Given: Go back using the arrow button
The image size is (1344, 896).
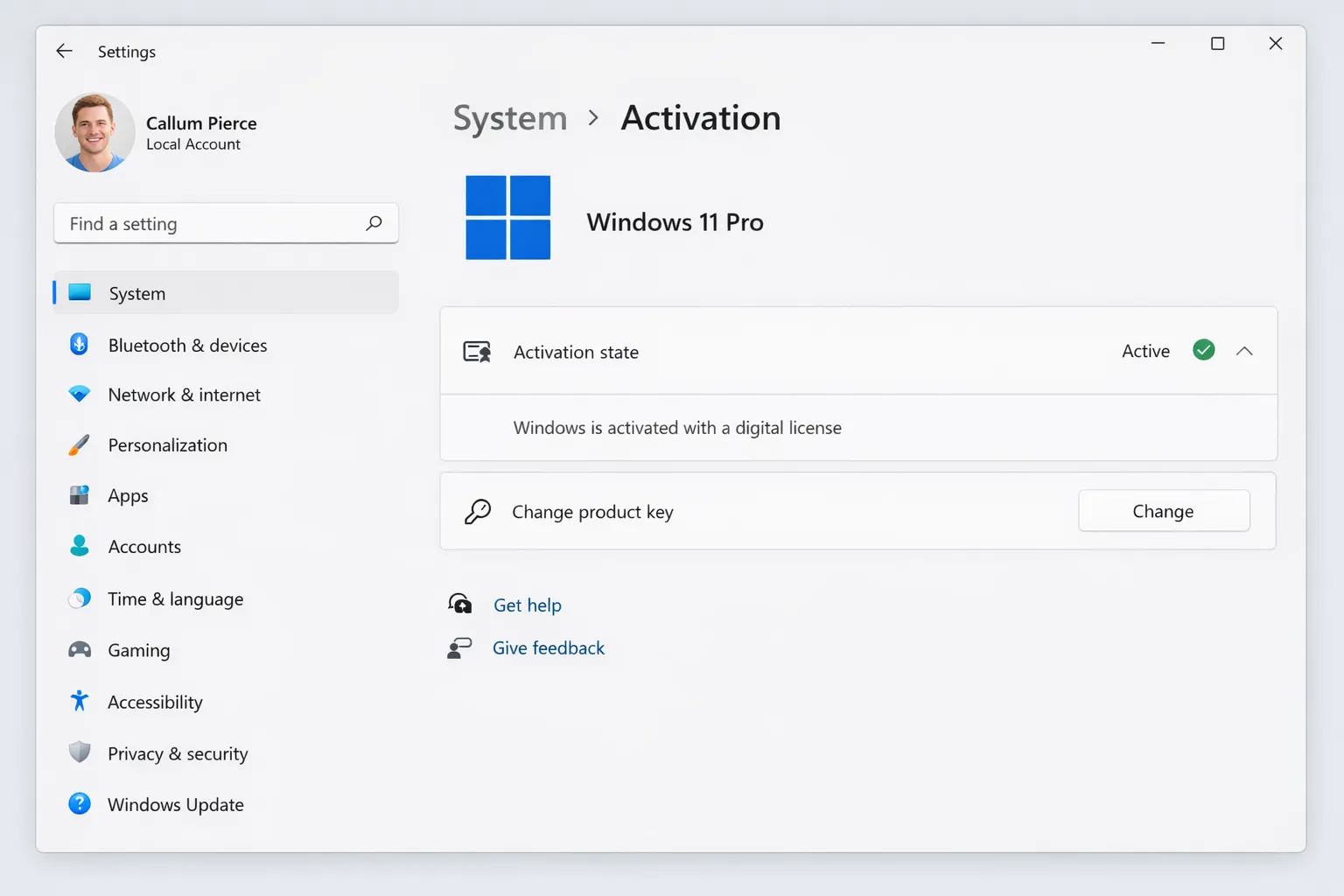Looking at the screenshot, I should pyautogui.click(x=64, y=51).
